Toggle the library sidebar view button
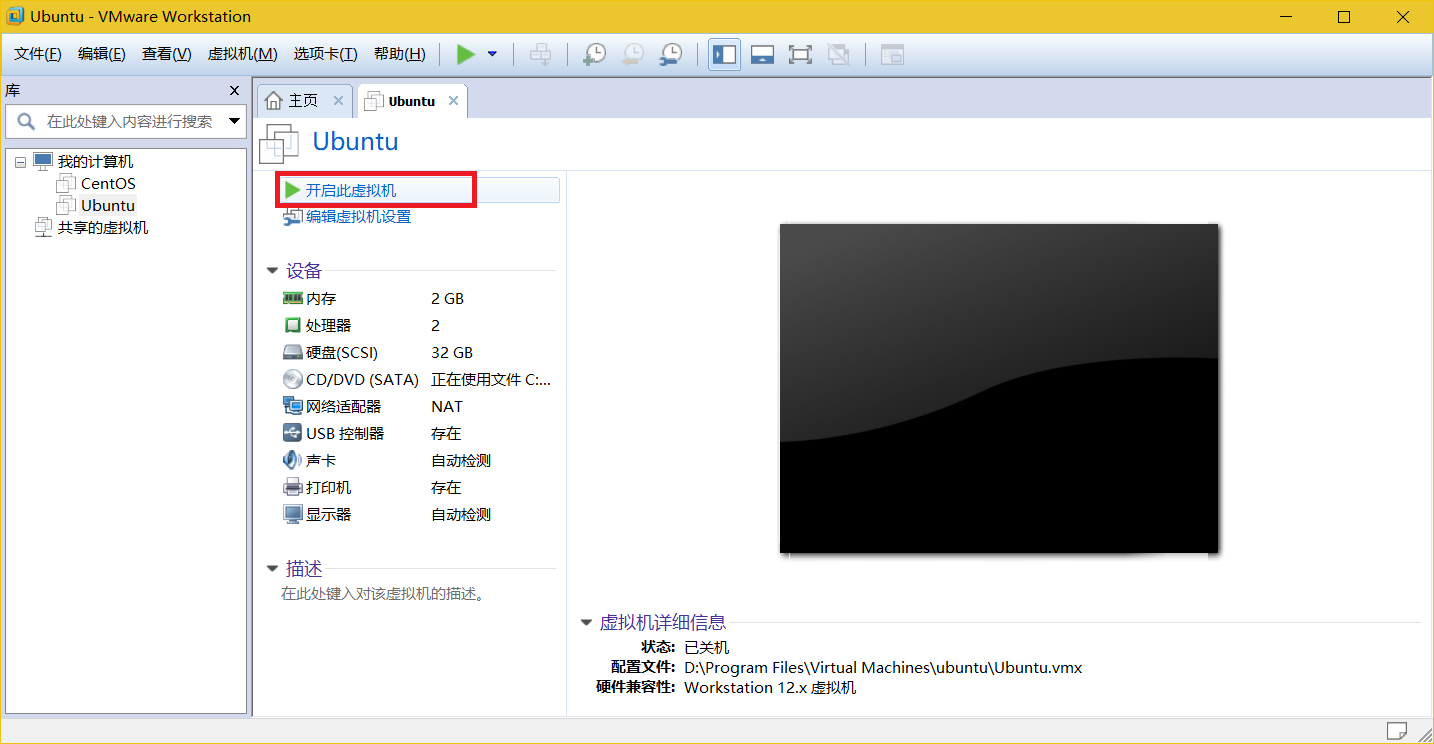The width and height of the screenshot is (1434, 744). [724, 54]
